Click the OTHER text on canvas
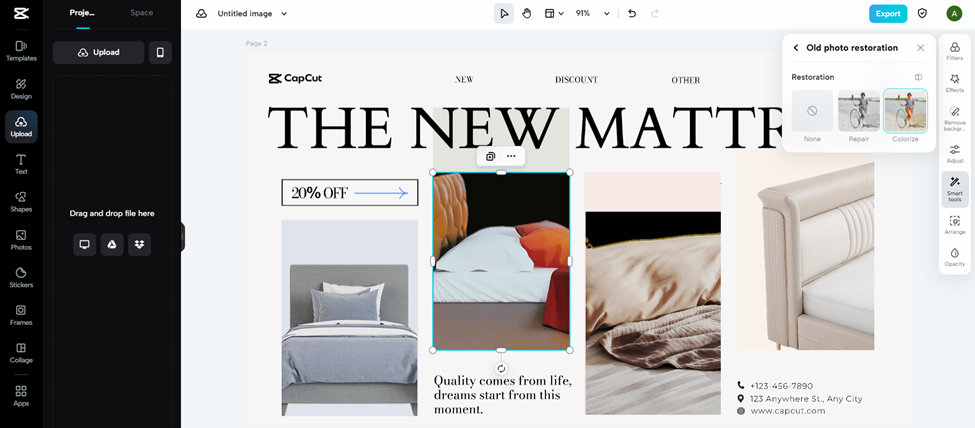Screen dimensions: 975x428 [x=686, y=80]
